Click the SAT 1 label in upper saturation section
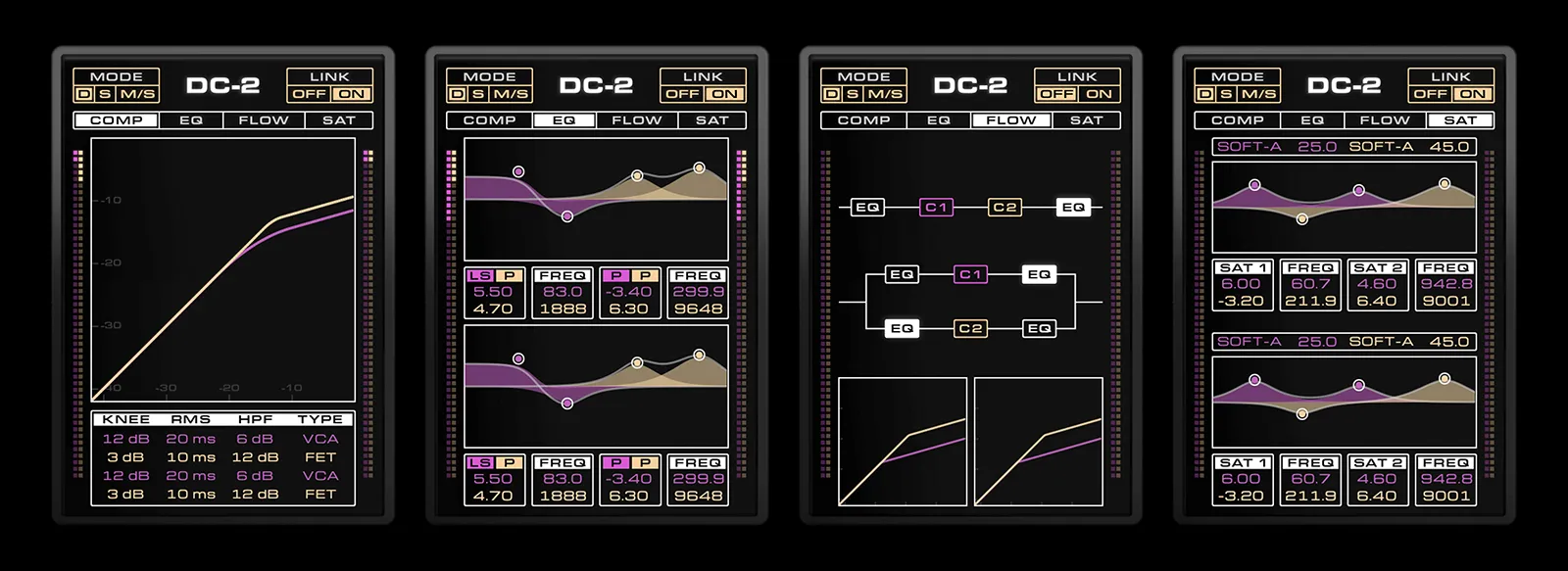The width and height of the screenshot is (1568, 571). (1243, 267)
